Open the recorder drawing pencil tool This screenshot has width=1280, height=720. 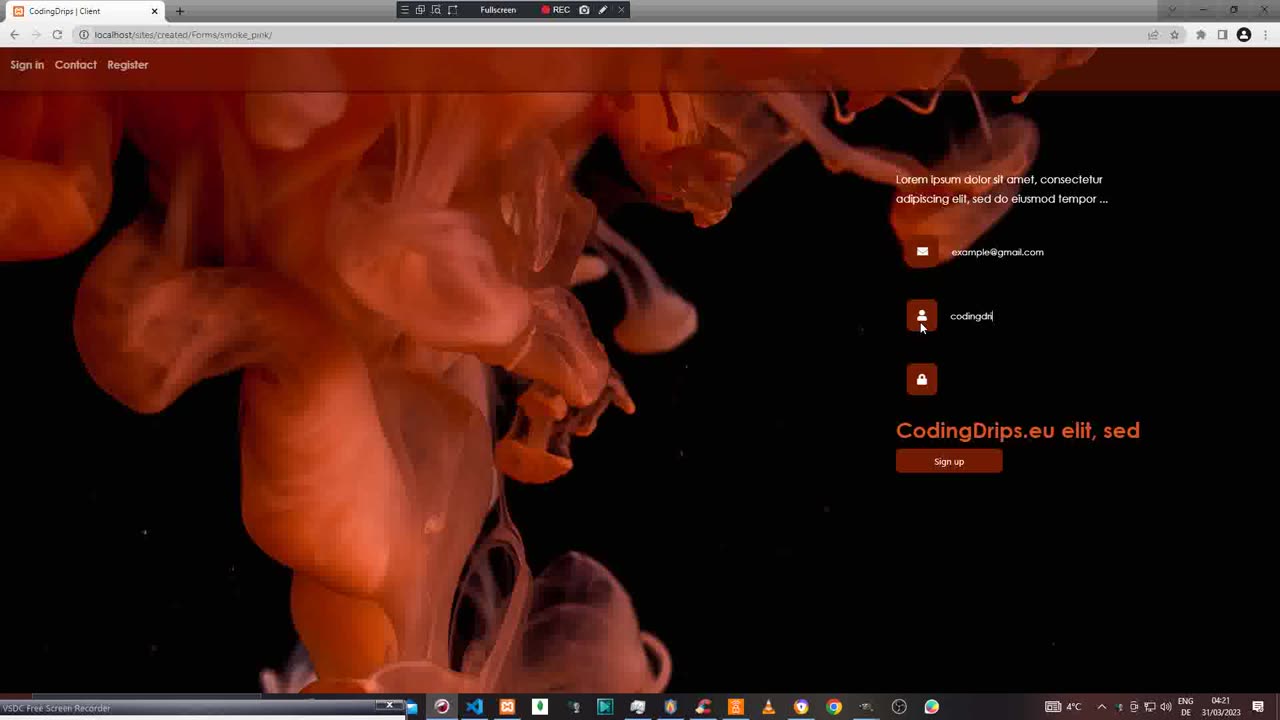click(603, 10)
